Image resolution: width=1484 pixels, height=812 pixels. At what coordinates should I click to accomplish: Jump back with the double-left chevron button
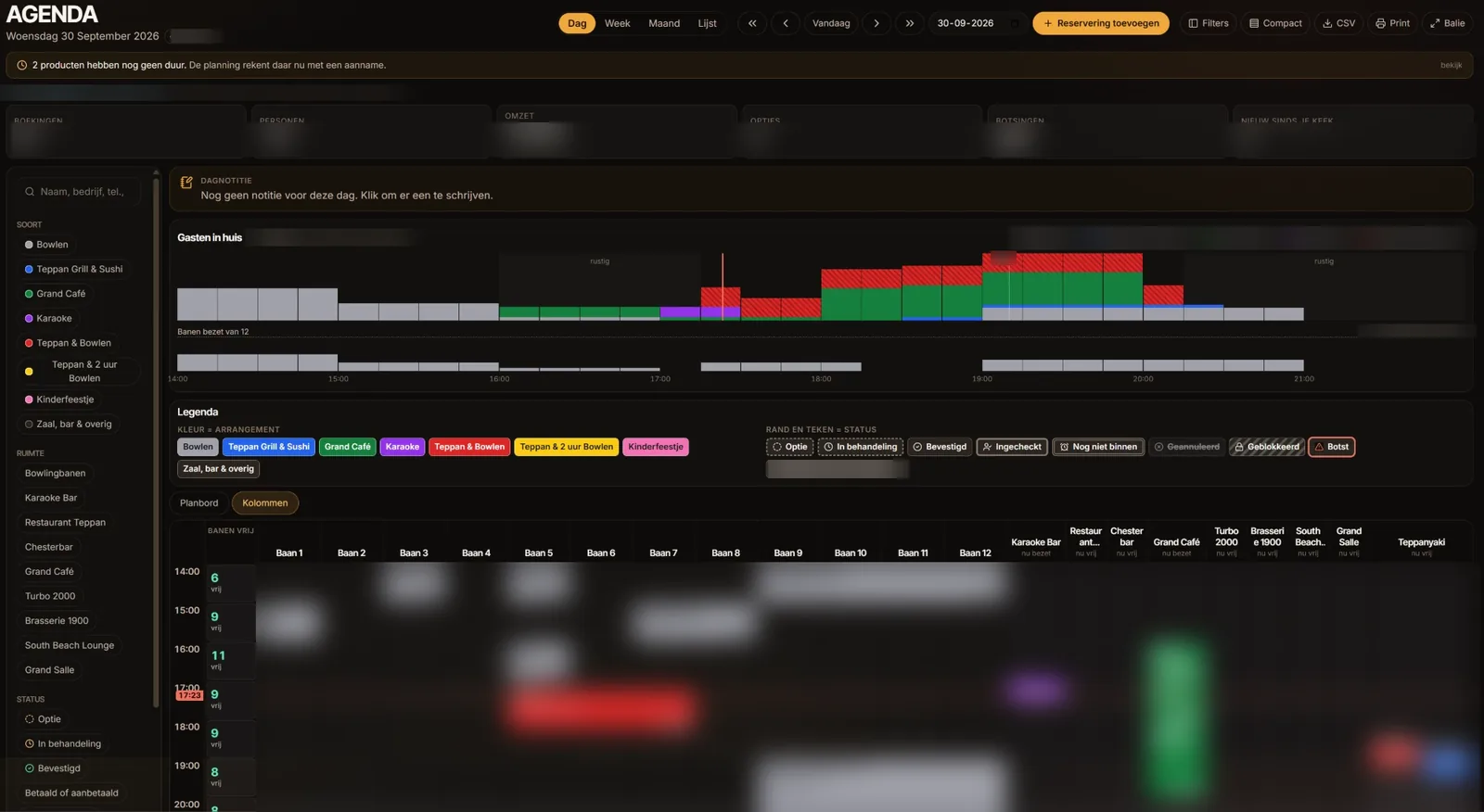coord(752,23)
